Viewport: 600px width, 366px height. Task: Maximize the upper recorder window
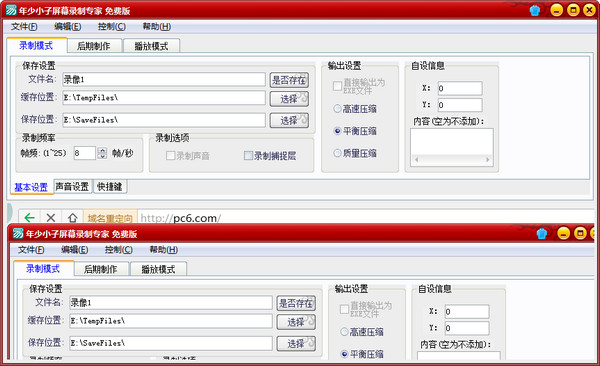pyautogui.click(x=573, y=10)
